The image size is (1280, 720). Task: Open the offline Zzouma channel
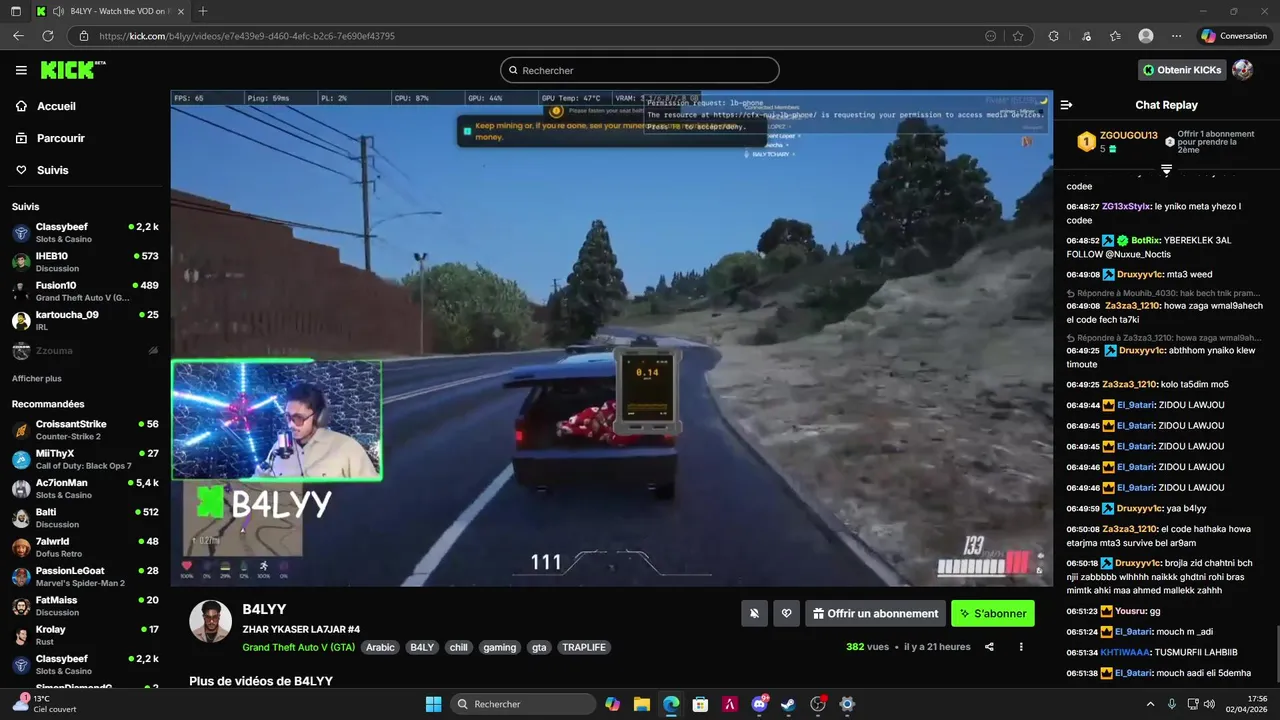point(85,351)
